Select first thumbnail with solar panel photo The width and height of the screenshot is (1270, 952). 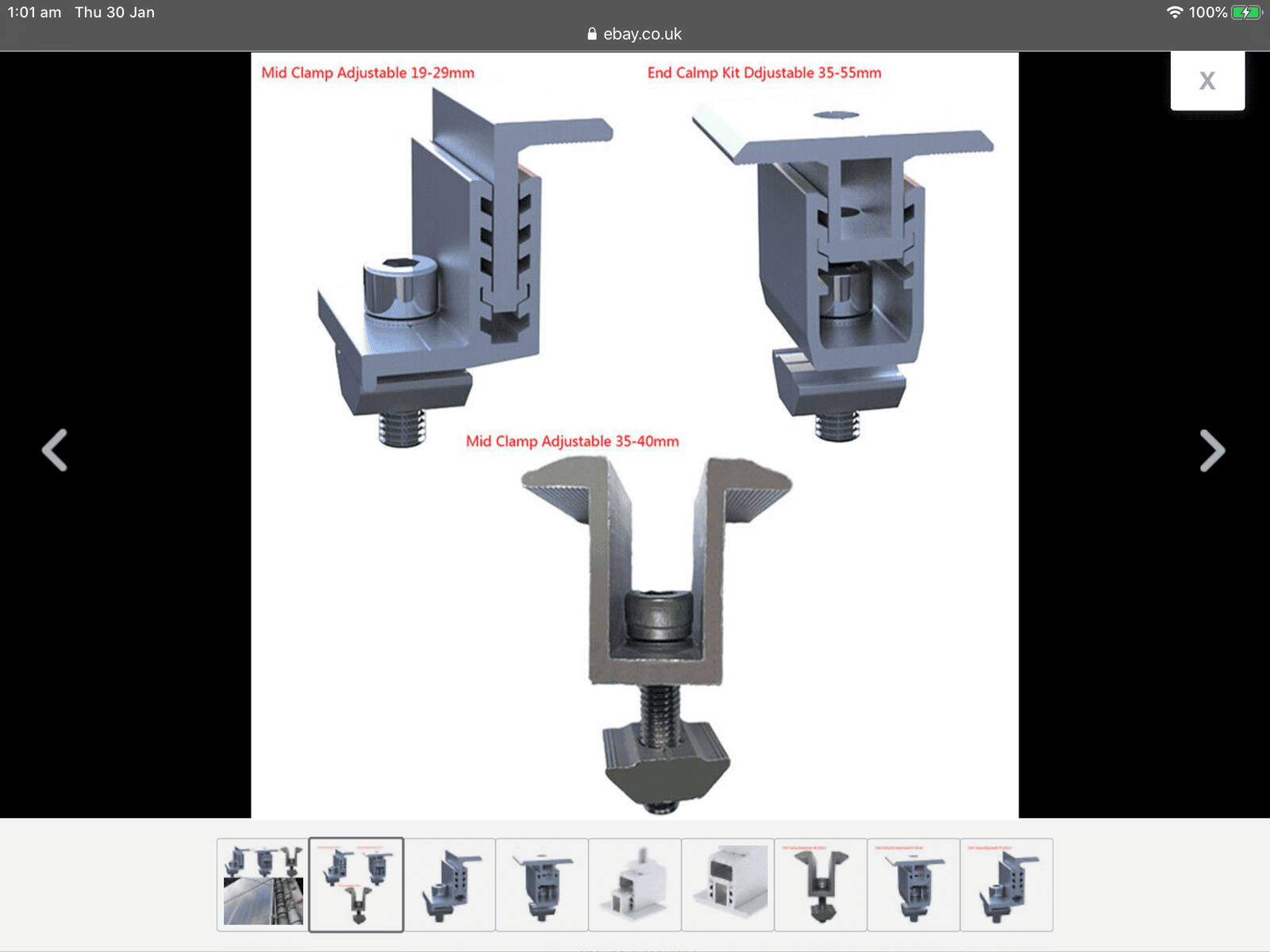pos(263,885)
